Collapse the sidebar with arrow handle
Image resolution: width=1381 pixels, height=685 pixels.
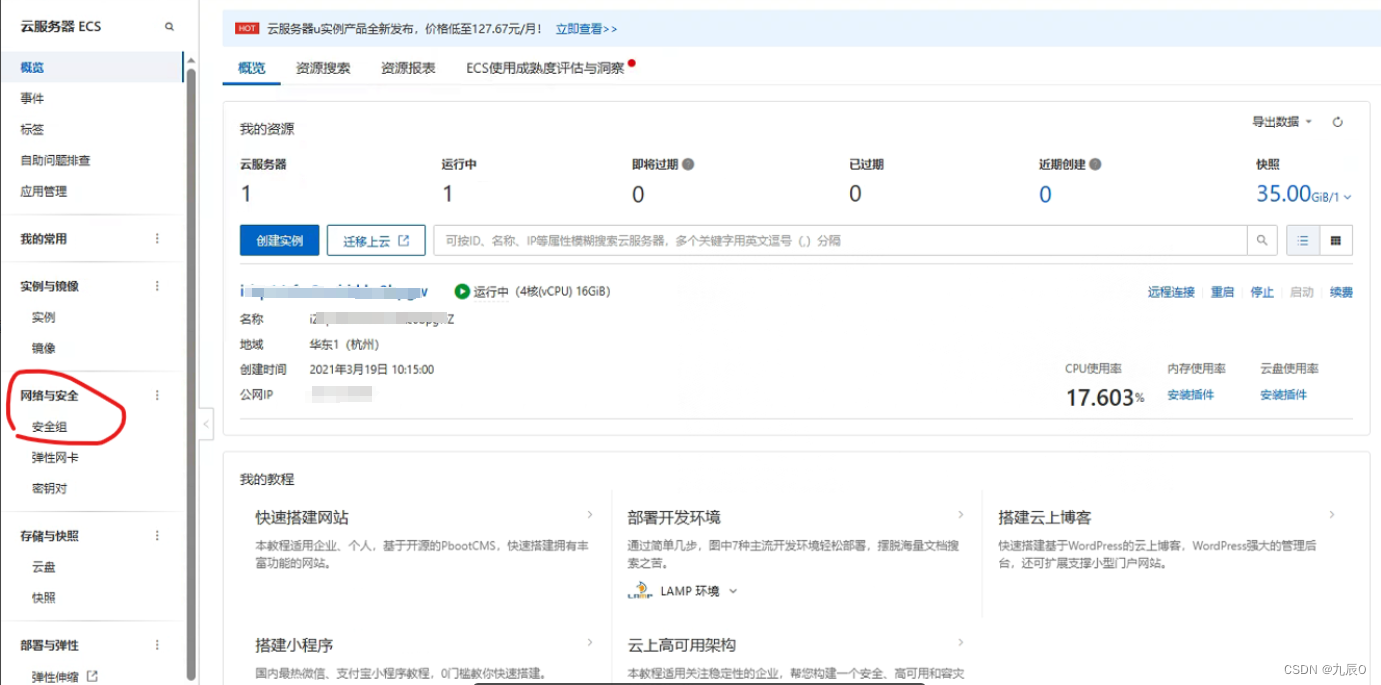(x=207, y=424)
